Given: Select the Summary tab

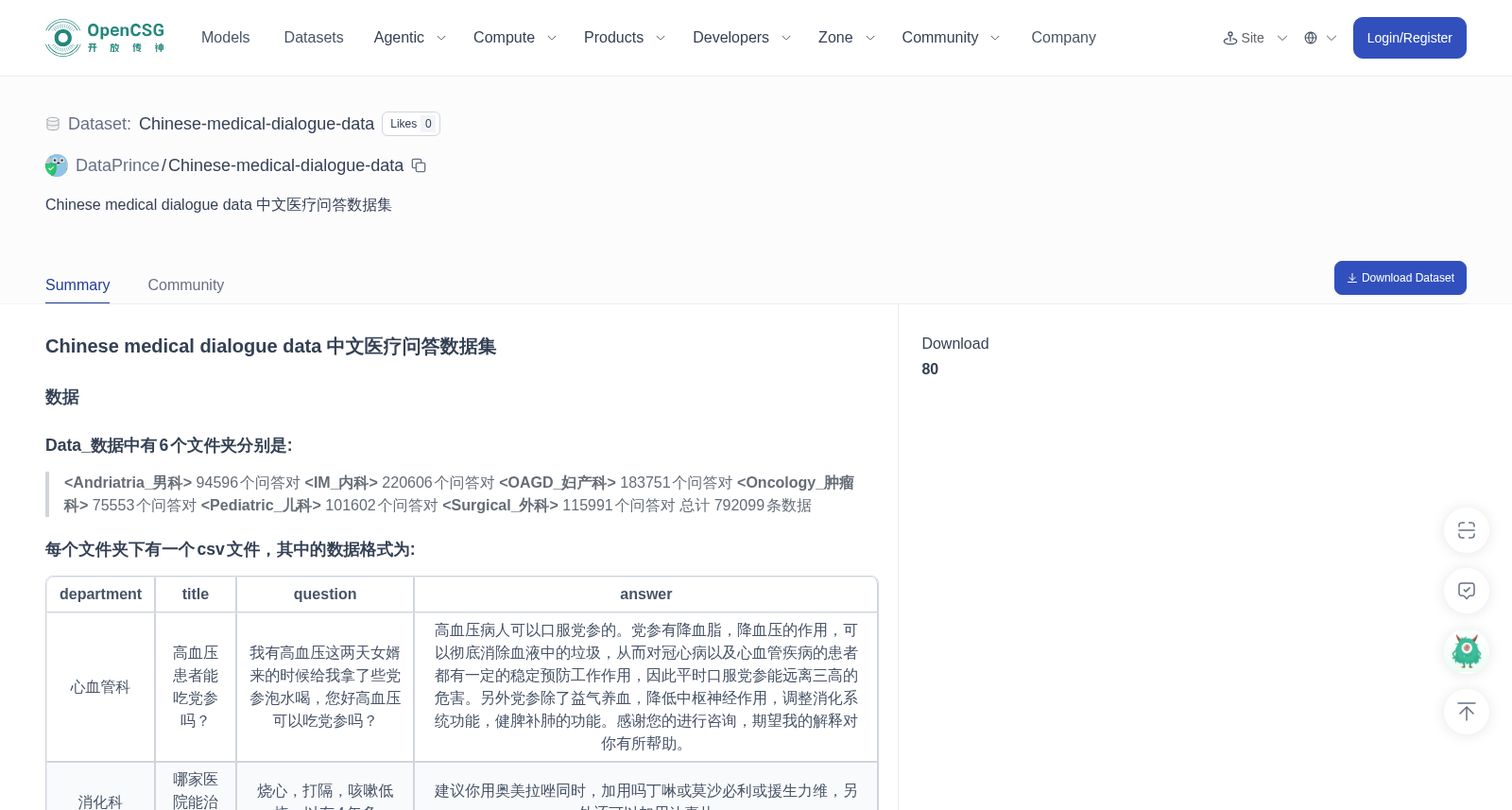Looking at the screenshot, I should [x=77, y=285].
